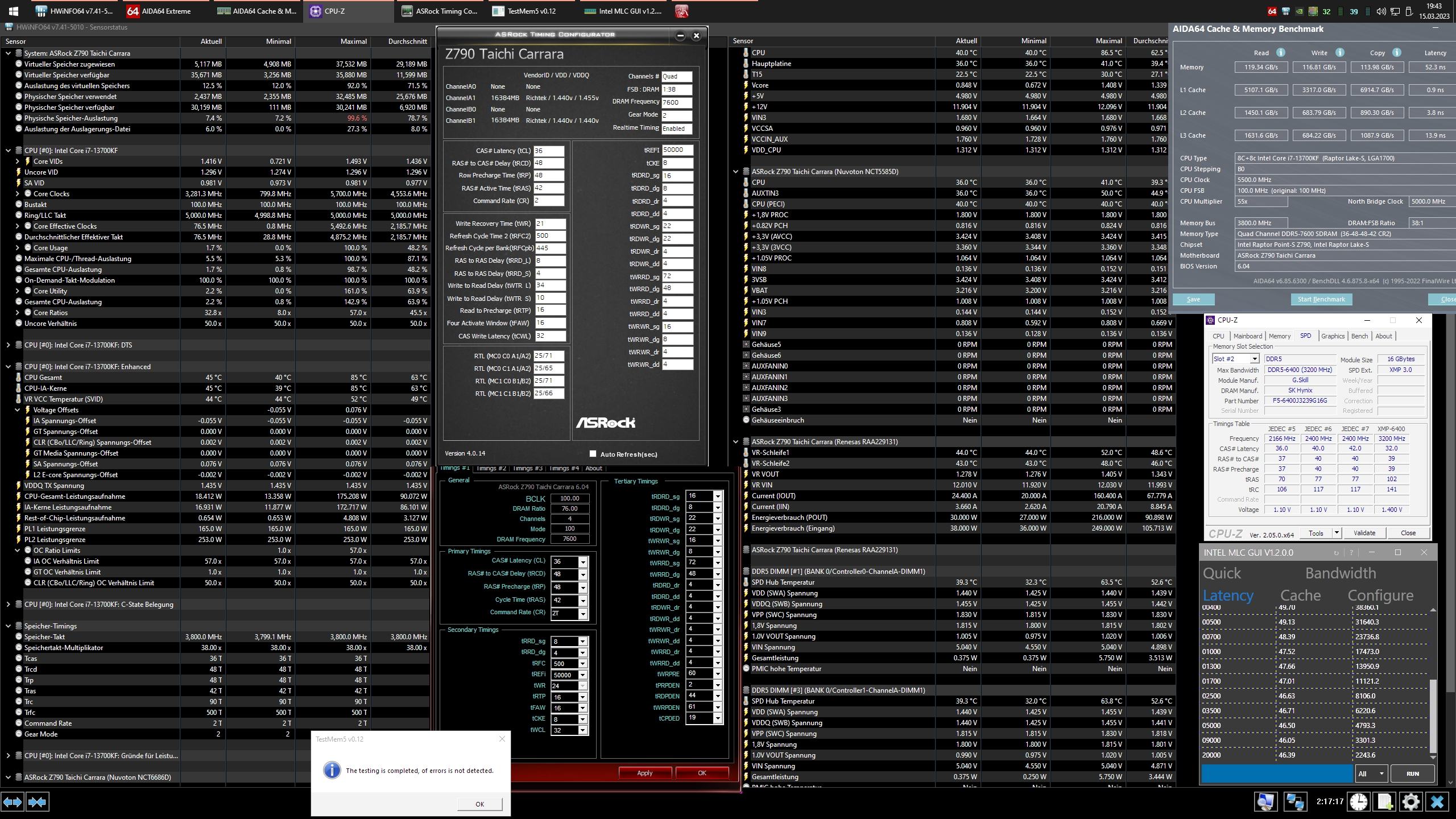Click the HWiNFO log file add icon
Image resolution: width=1456 pixels, height=819 pixels.
tap(1385, 802)
